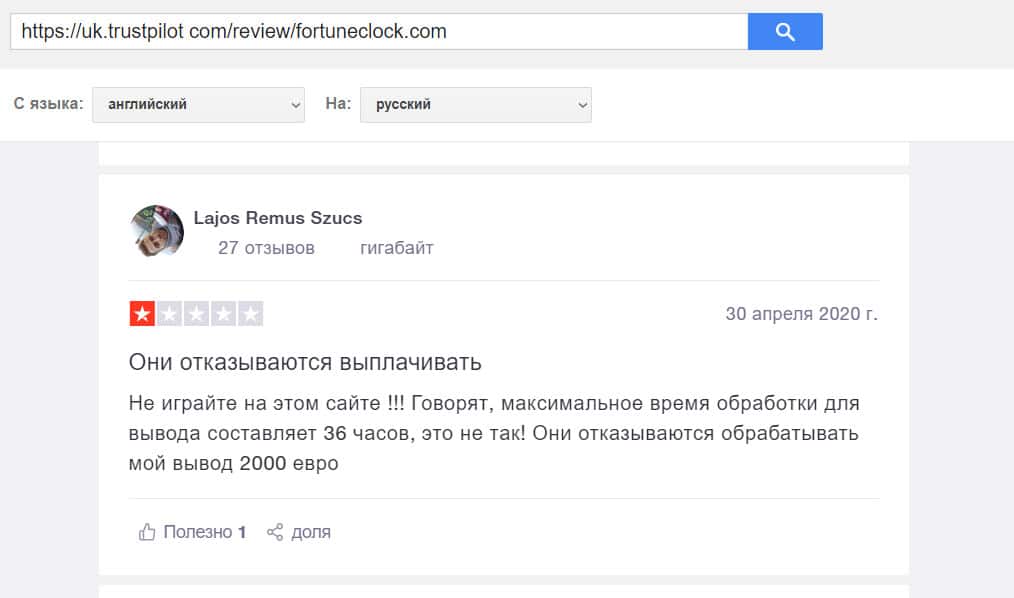
Task: Click the third gray rating star
Action: [196, 314]
